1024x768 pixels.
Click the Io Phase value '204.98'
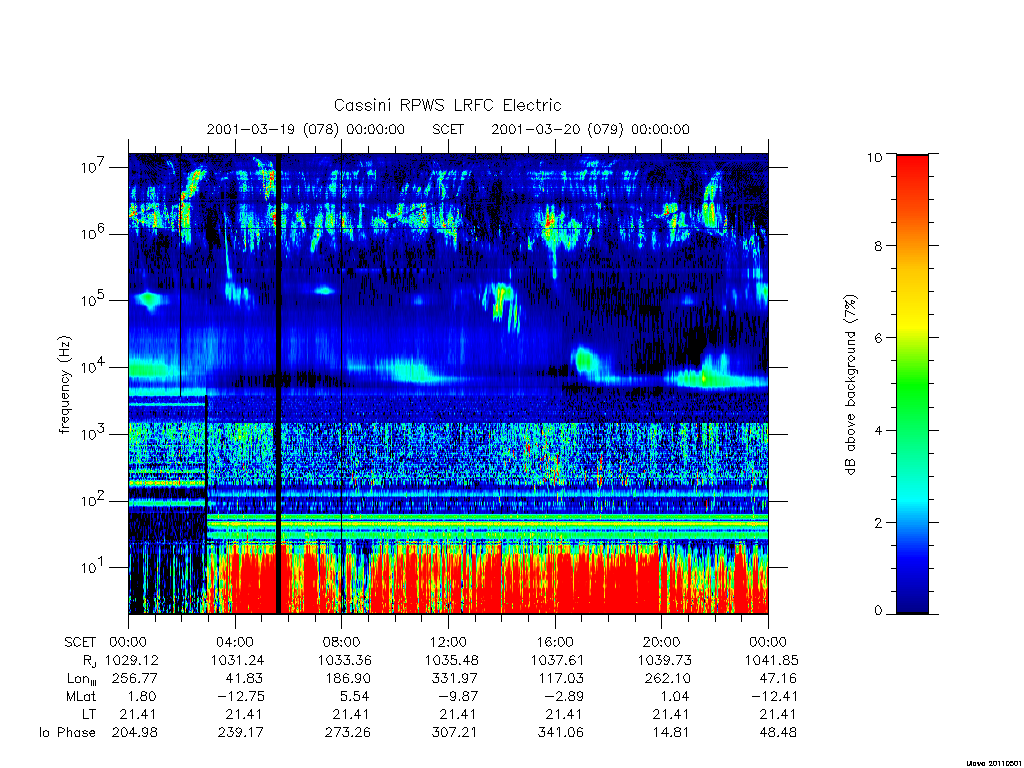click(x=135, y=733)
